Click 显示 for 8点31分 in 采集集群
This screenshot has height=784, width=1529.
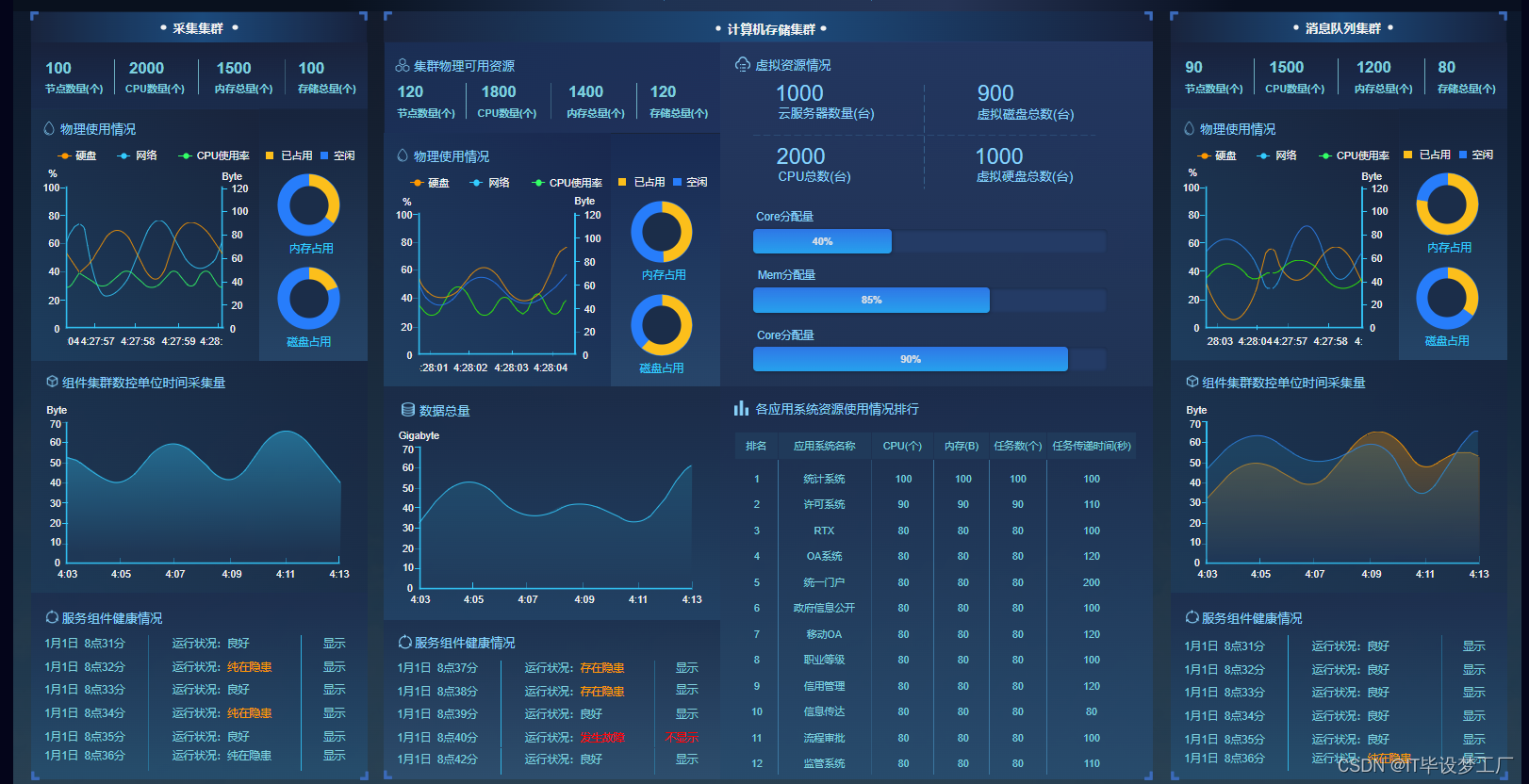pyautogui.click(x=335, y=644)
